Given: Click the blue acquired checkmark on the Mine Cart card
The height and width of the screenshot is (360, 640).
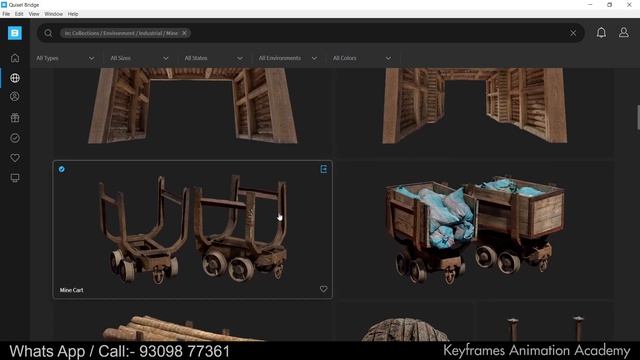Looking at the screenshot, I should coord(62,169).
